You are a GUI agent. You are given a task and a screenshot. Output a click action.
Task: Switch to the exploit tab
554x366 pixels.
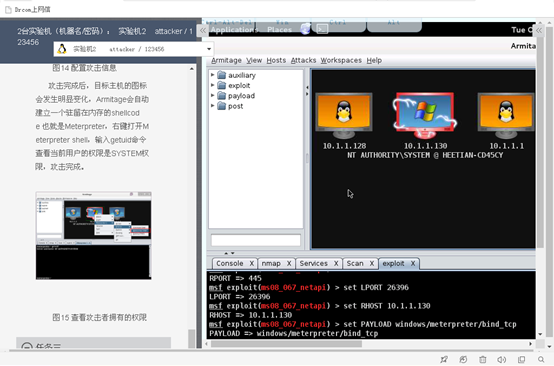pos(393,264)
